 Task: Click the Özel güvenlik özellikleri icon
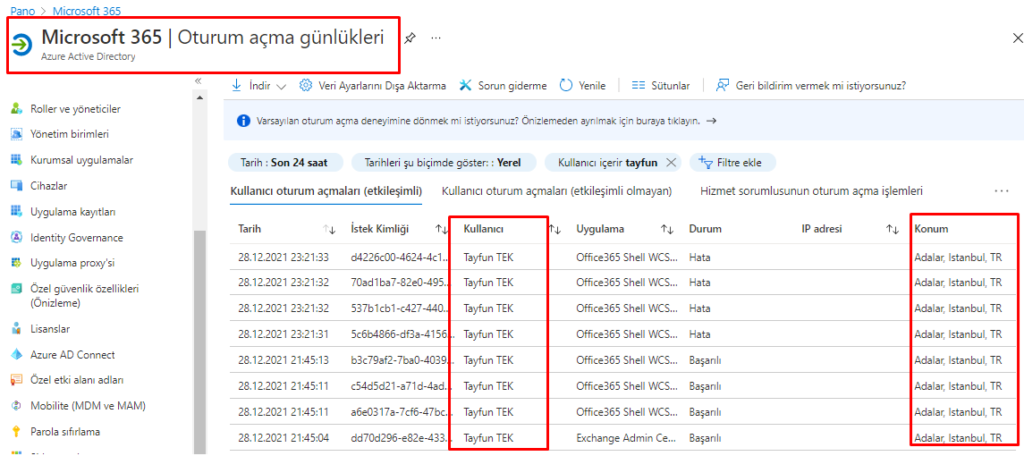(x=17, y=289)
